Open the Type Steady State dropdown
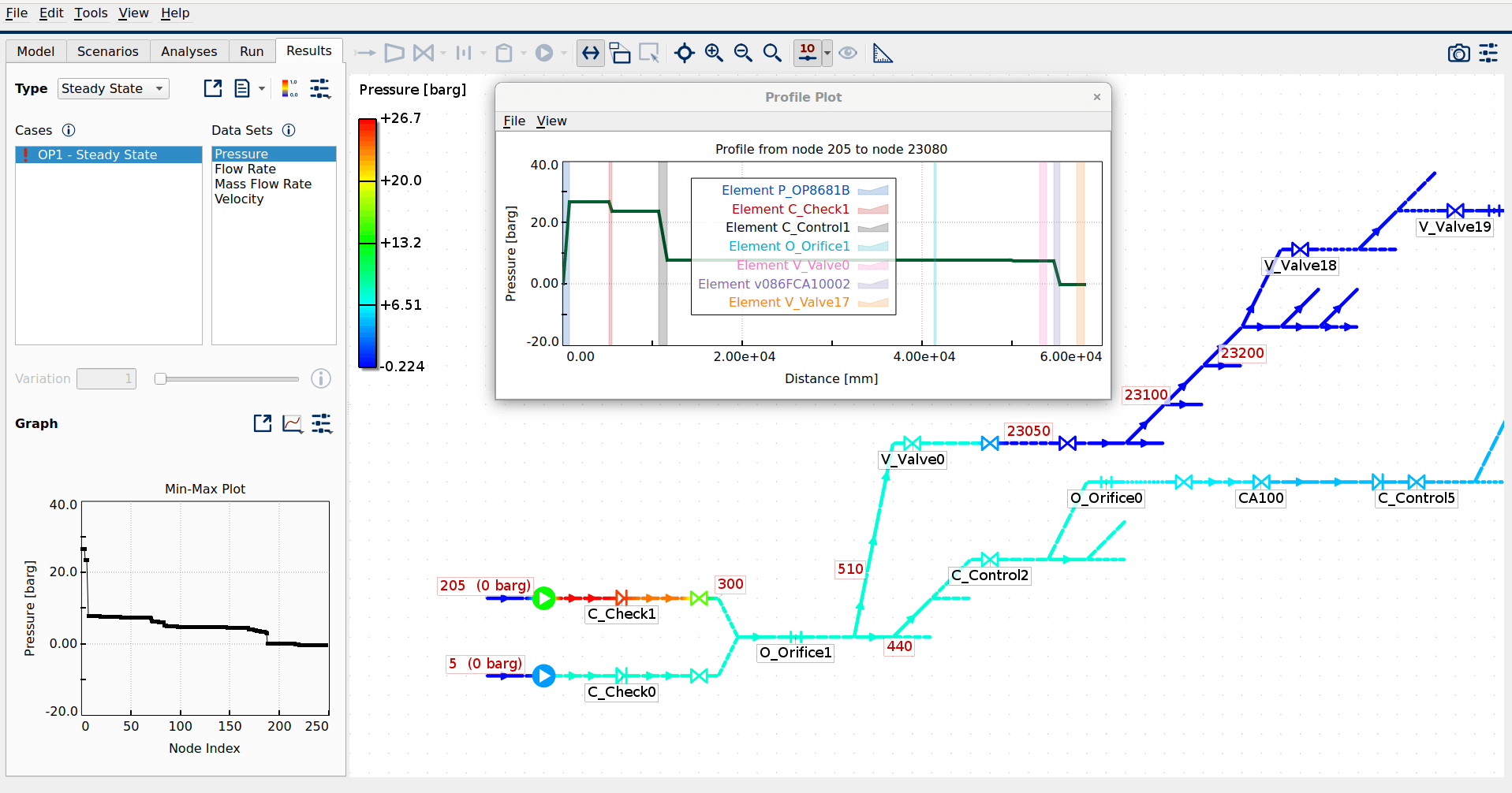Viewport: 1512px width, 793px height. [x=114, y=88]
